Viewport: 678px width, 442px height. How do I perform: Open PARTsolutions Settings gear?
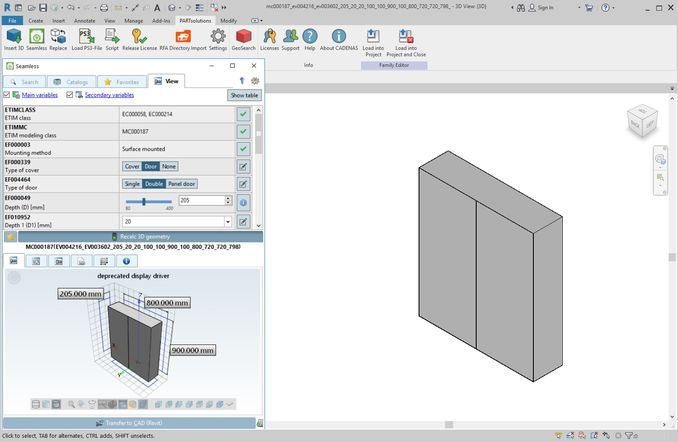pyautogui.click(x=217, y=37)
